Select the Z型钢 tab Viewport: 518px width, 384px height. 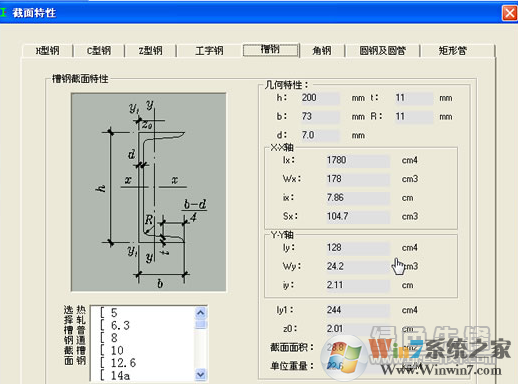[x=150, y=51]
